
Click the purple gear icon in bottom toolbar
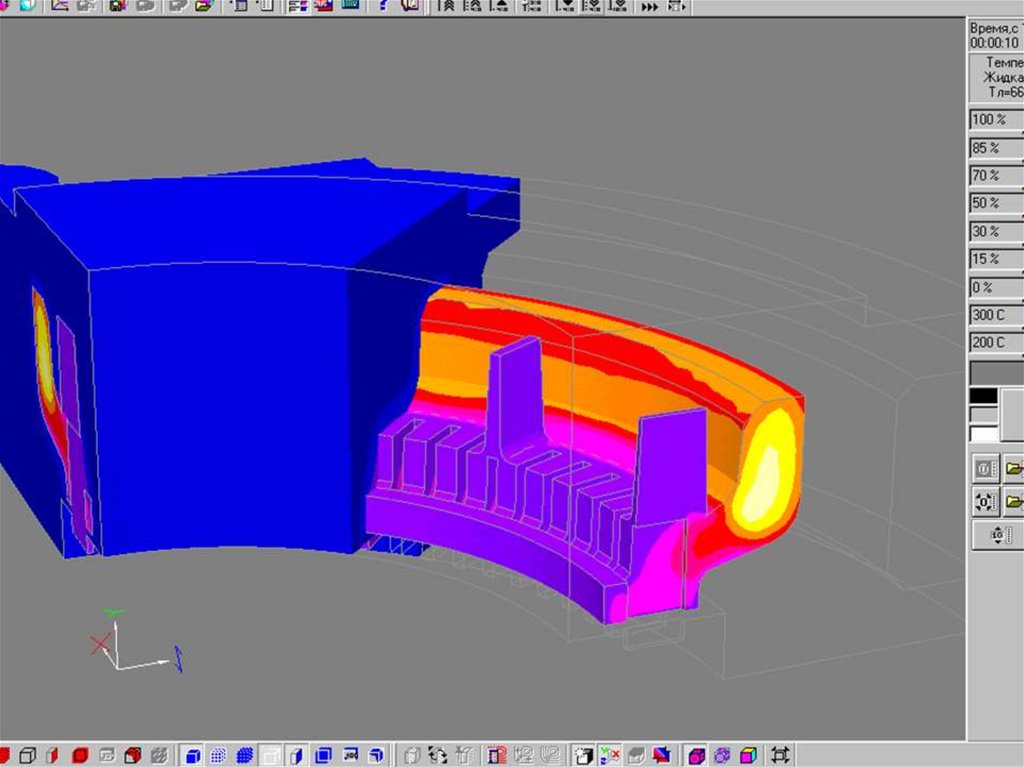(722, 755)
